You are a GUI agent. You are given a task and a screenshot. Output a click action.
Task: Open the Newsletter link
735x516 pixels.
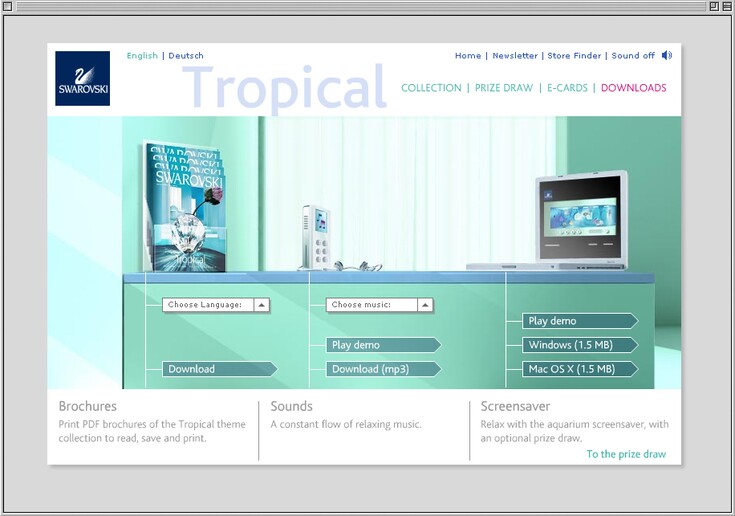515,55
